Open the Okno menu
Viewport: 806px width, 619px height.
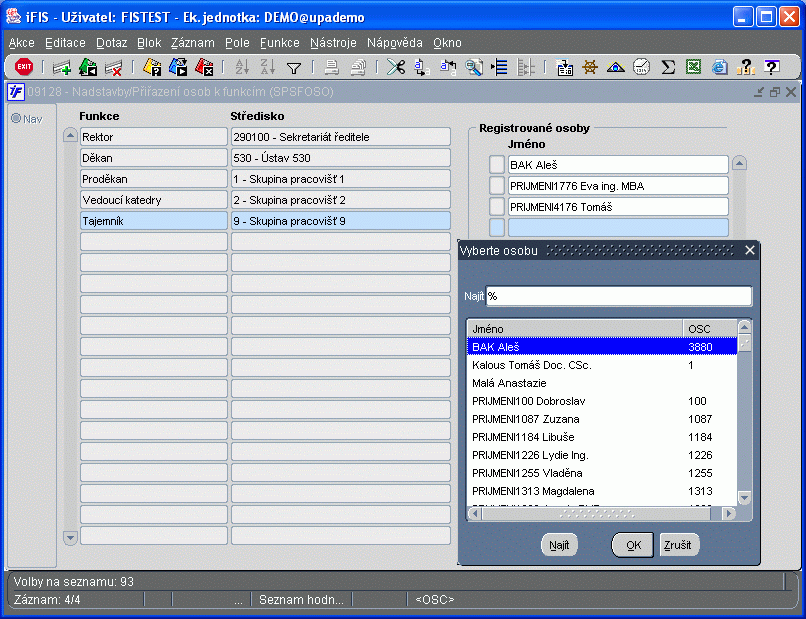click(x=447, y=43)
